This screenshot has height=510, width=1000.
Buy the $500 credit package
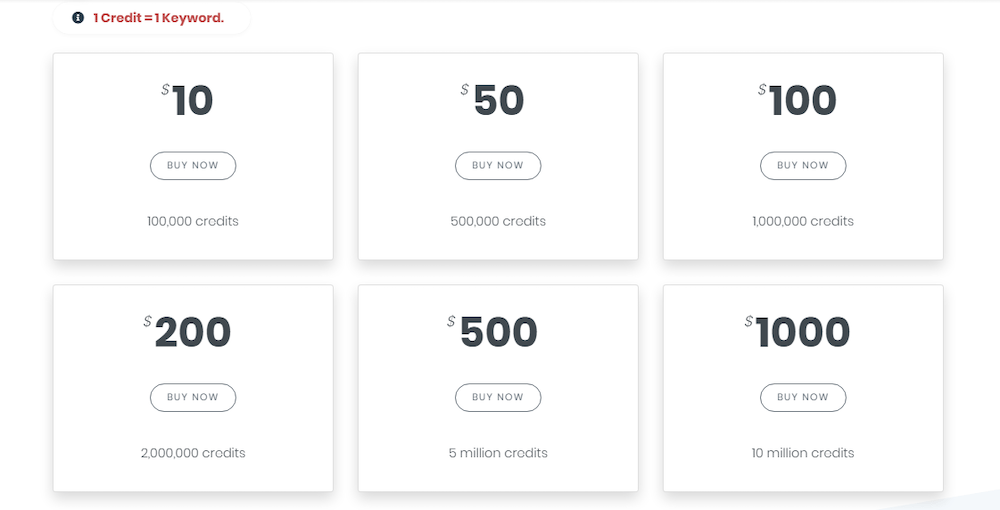point(498,397)
